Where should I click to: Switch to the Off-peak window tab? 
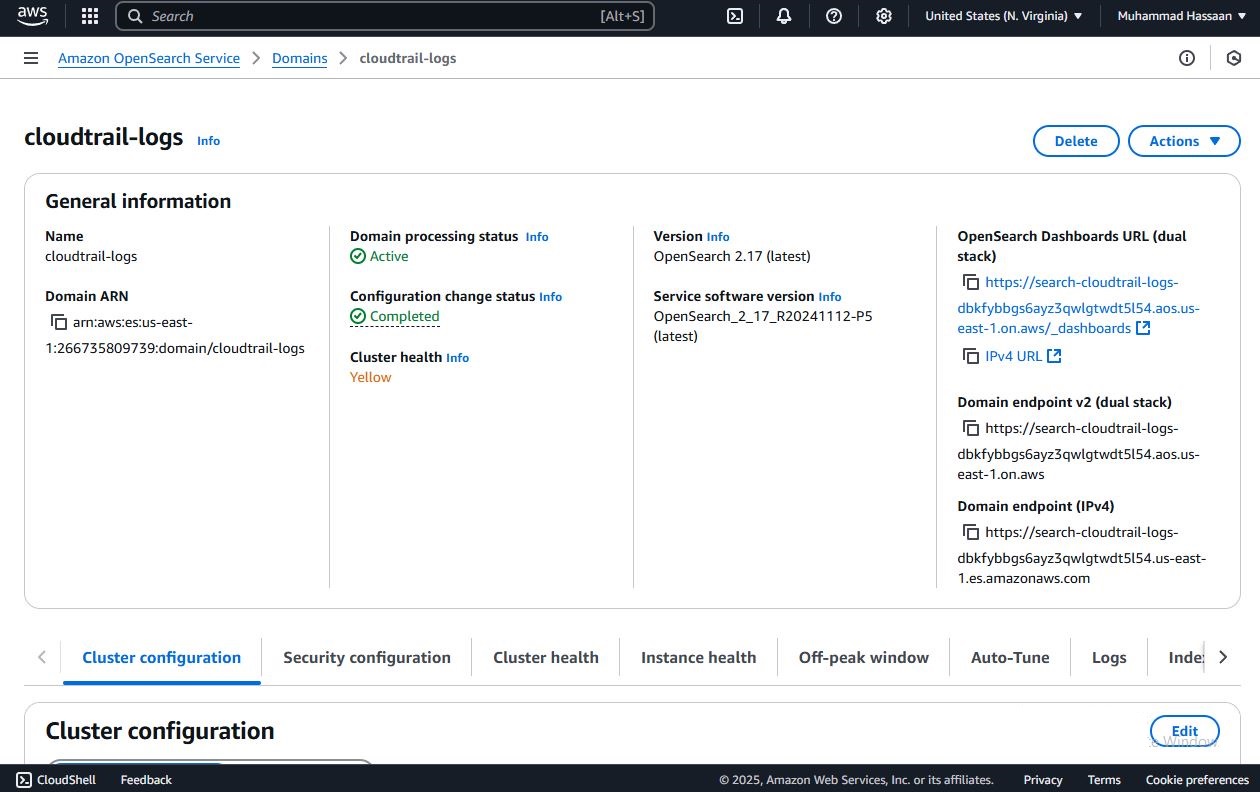click(x=864, y=657)
